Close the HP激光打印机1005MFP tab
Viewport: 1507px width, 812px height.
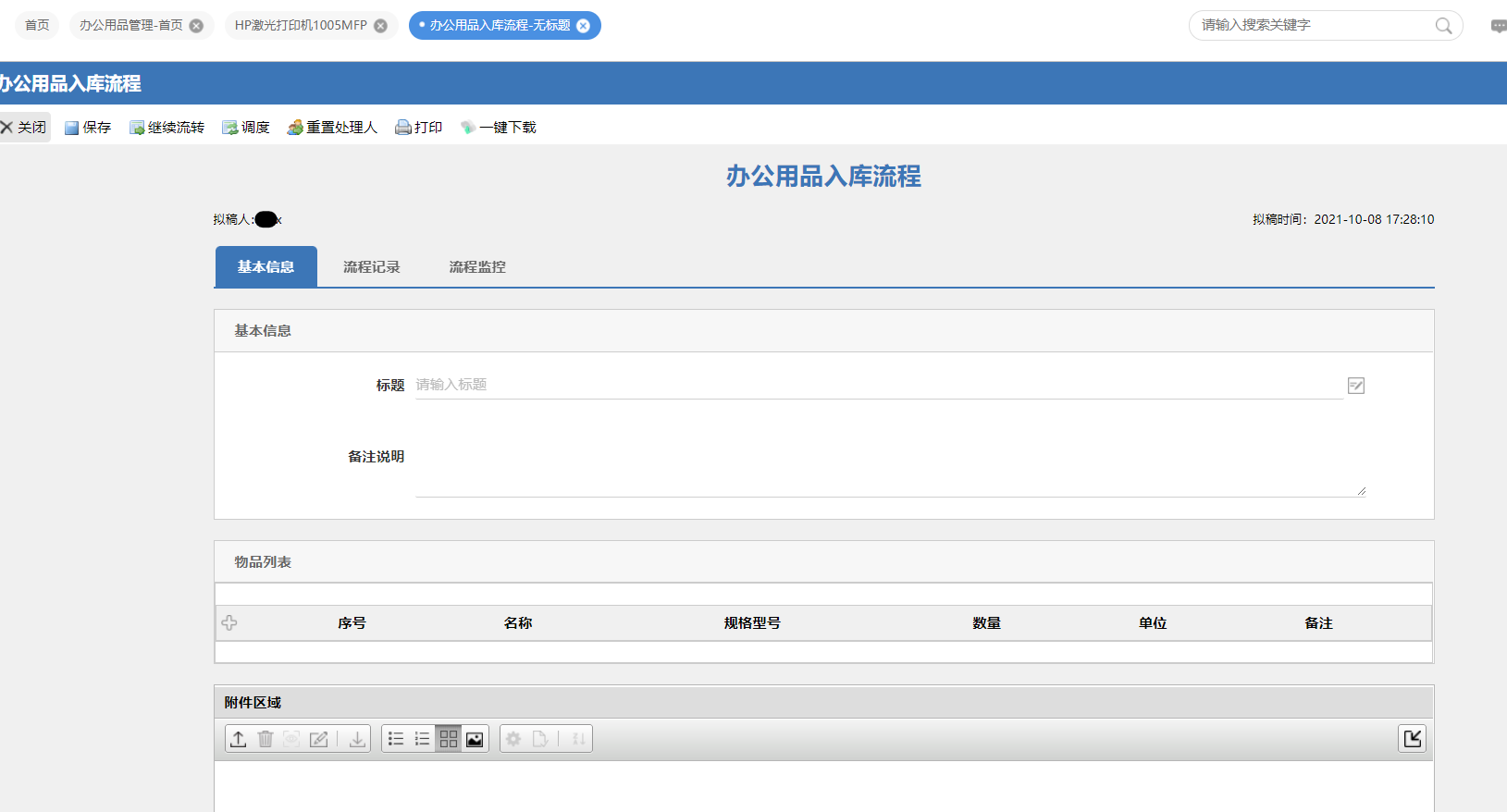point(380,26)
